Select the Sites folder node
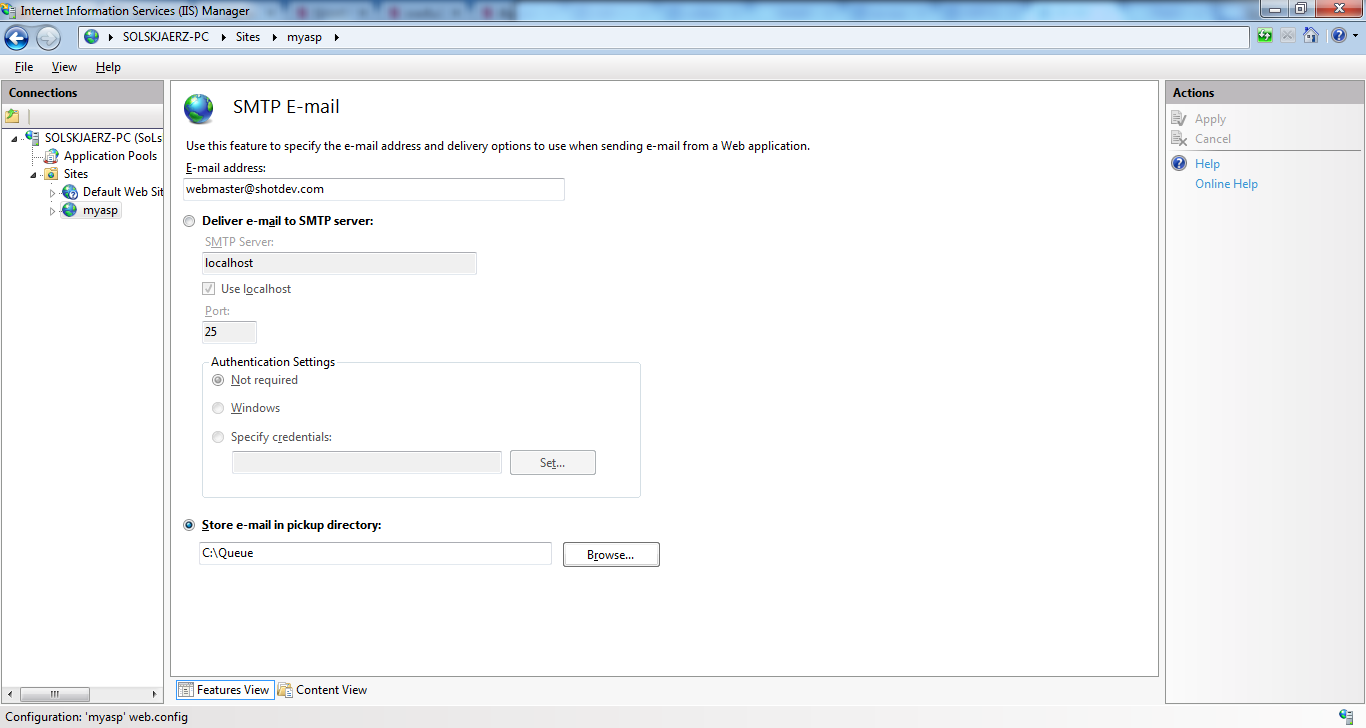 pyautogui.click(x=76, y=174)
